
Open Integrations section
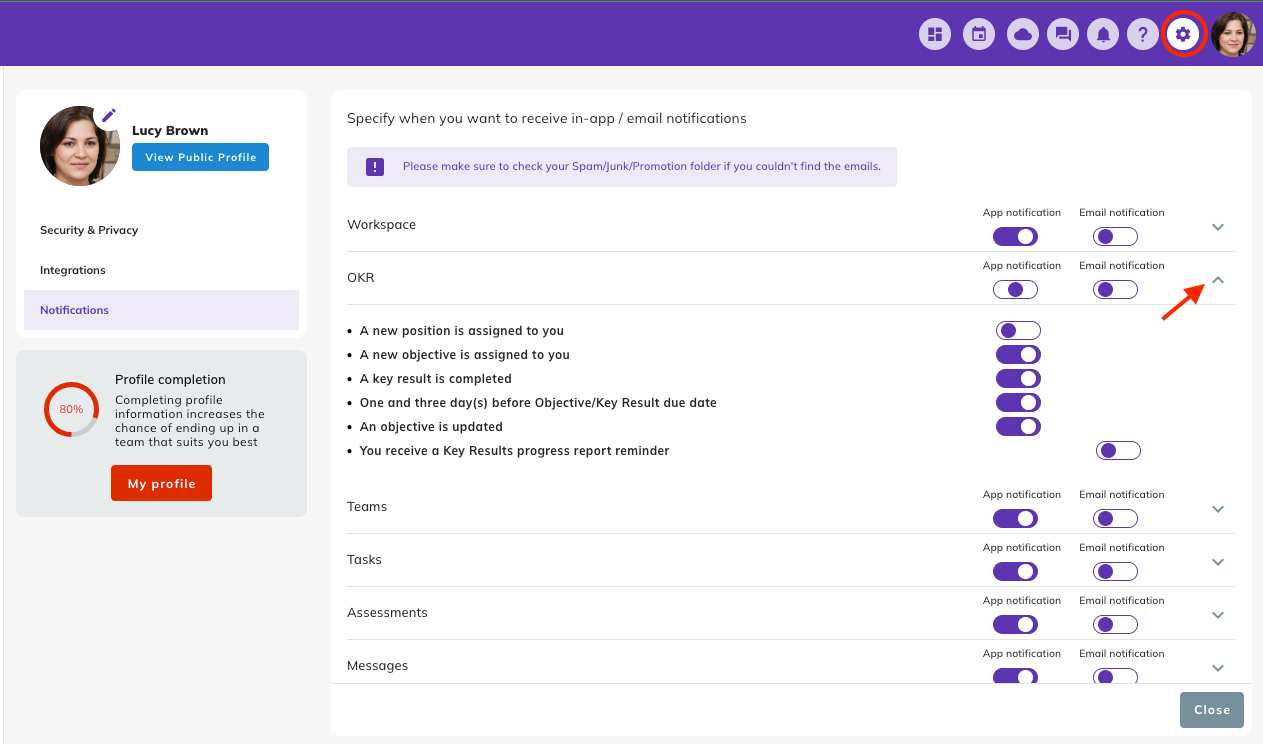tap(161, 270)
